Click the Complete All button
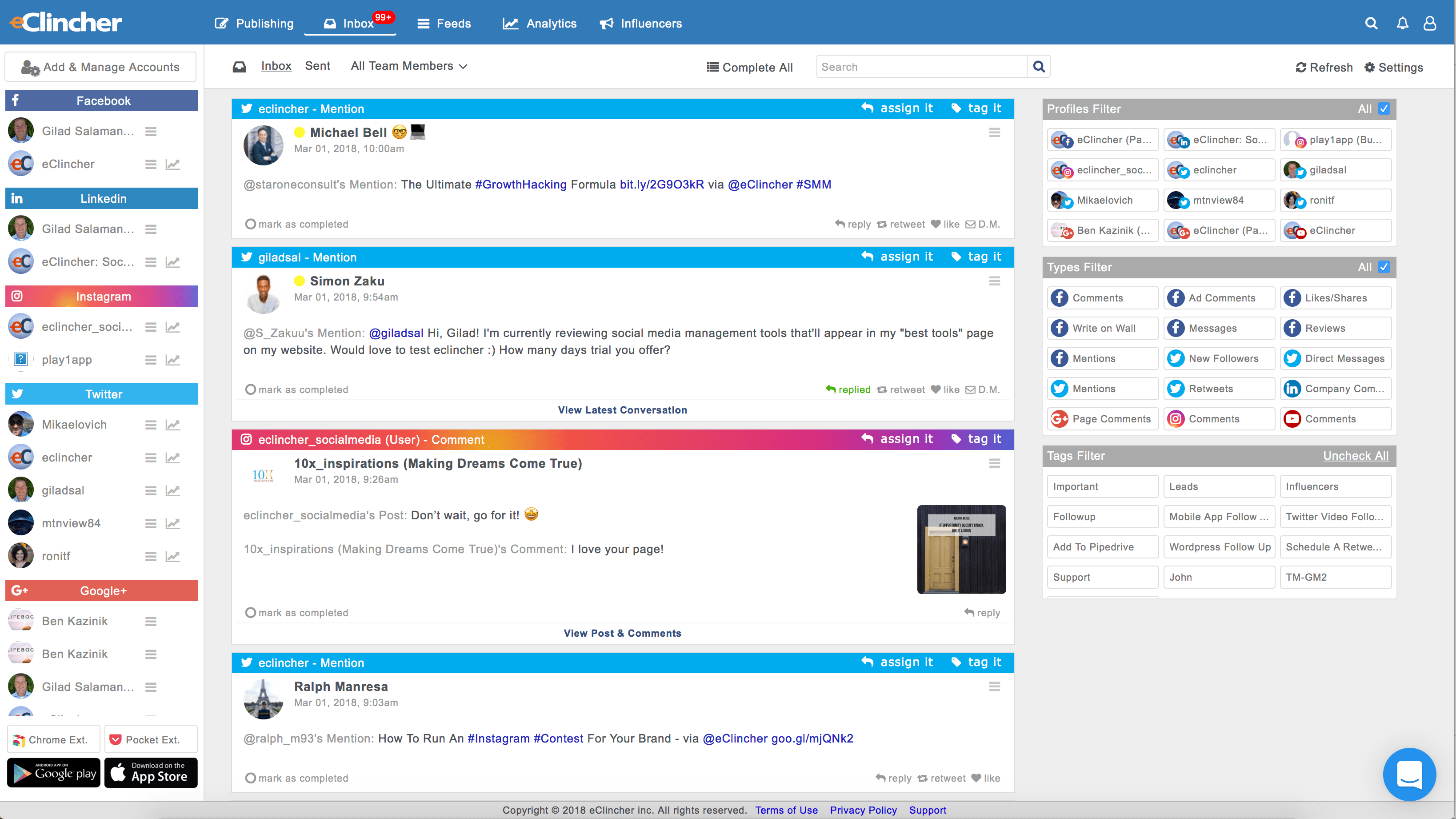The width and height of the screenshot is (1456, 819). pos(749,67)
